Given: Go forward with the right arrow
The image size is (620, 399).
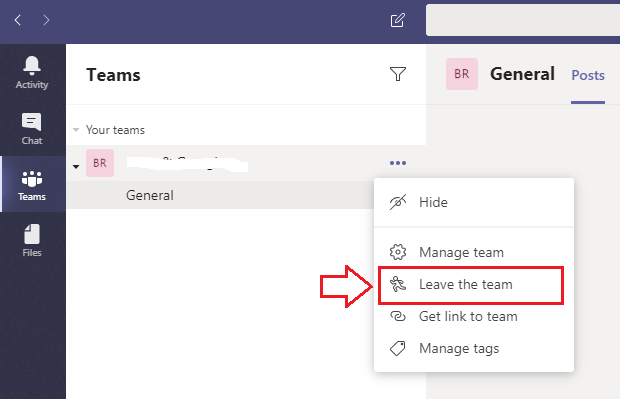Looking at the screenshot, I should click(46, 20).
